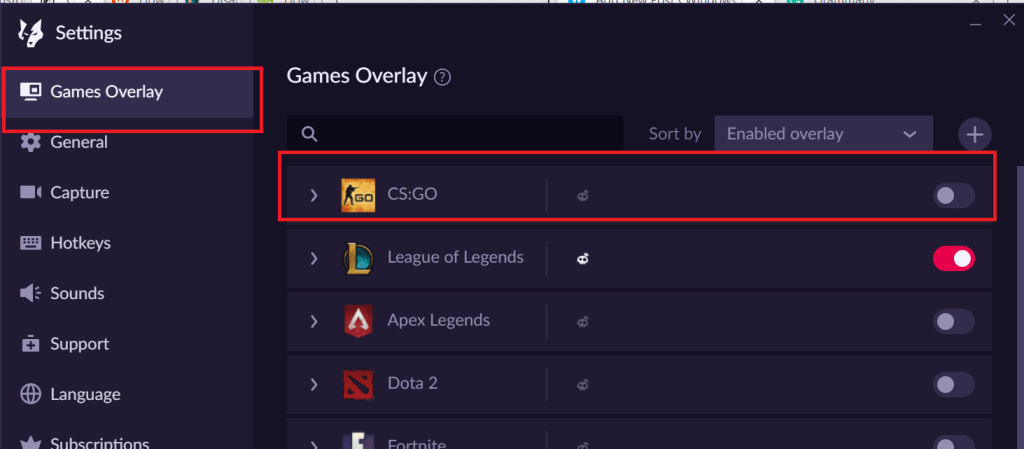Image resolution: width=1024 pixels, height=449 pixels.
Task: Expand the CS:GO row chevron
Action: coord(314,195)
